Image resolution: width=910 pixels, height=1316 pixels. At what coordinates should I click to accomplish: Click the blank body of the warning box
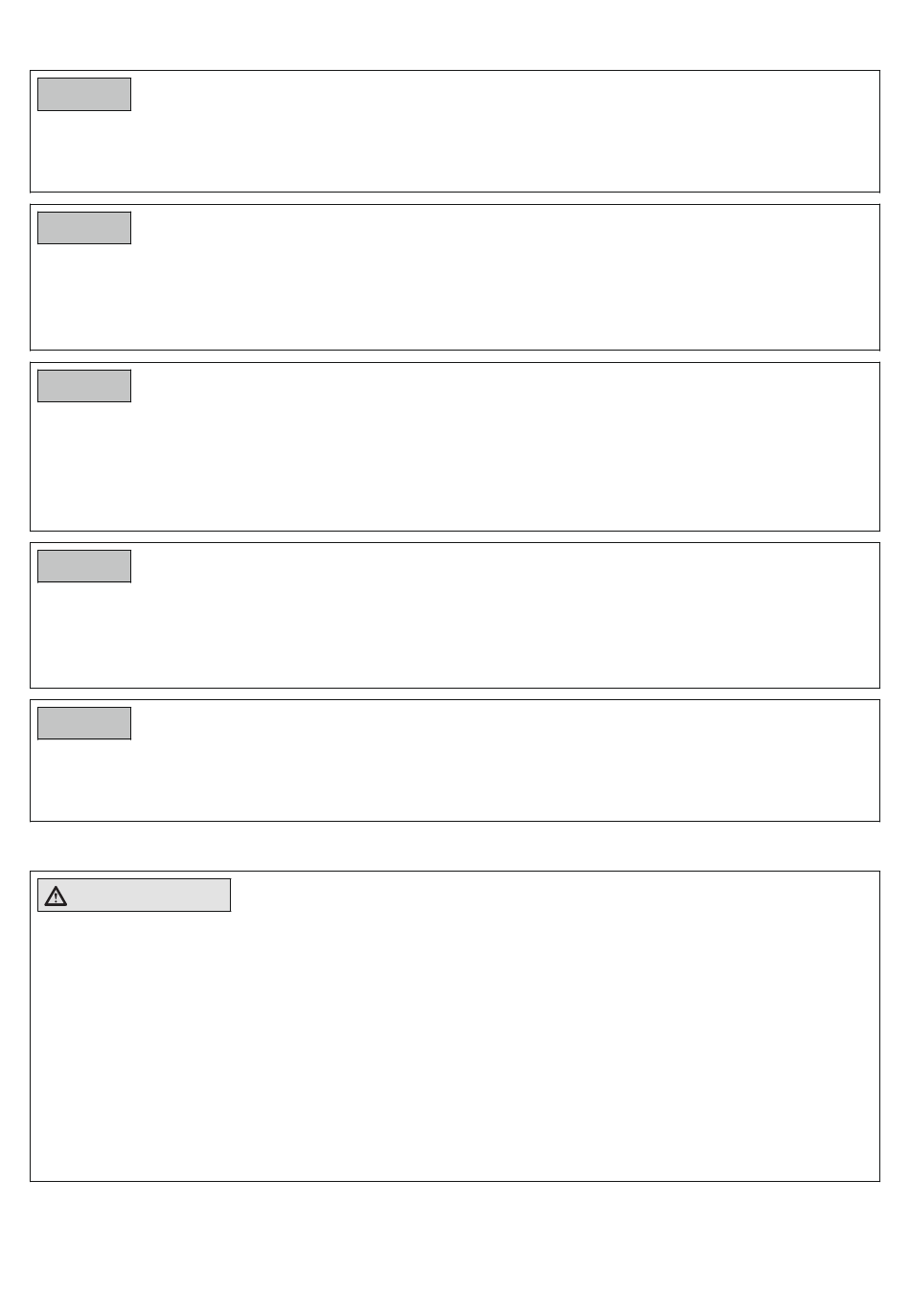455,1044
